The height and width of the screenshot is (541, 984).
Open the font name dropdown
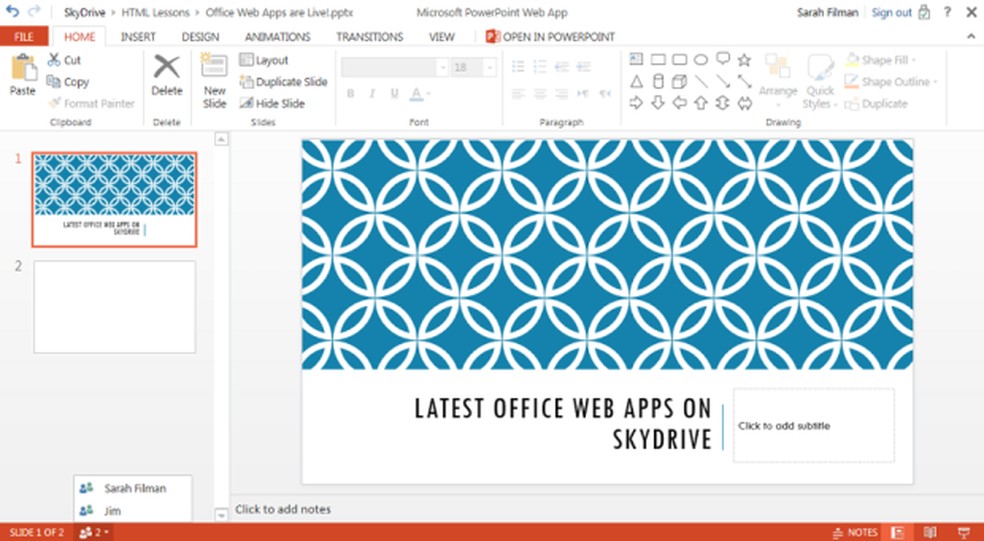point(443,67)
